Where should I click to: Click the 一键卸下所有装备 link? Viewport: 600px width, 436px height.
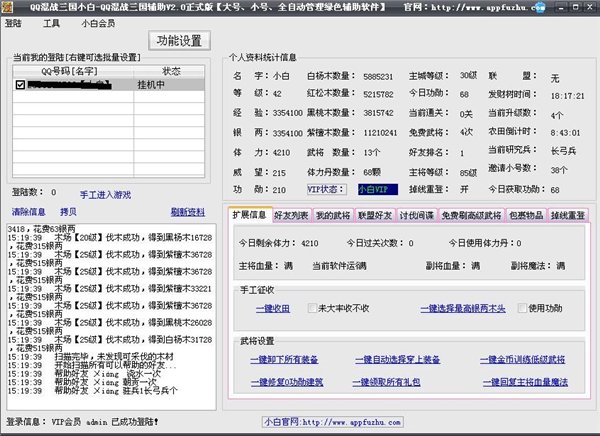tap(284, 359)
